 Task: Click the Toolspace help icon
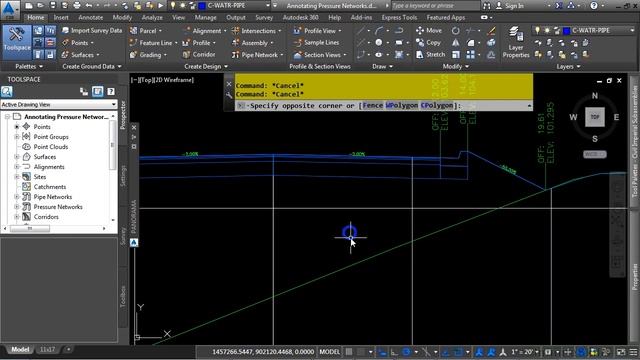pos(111,91)
